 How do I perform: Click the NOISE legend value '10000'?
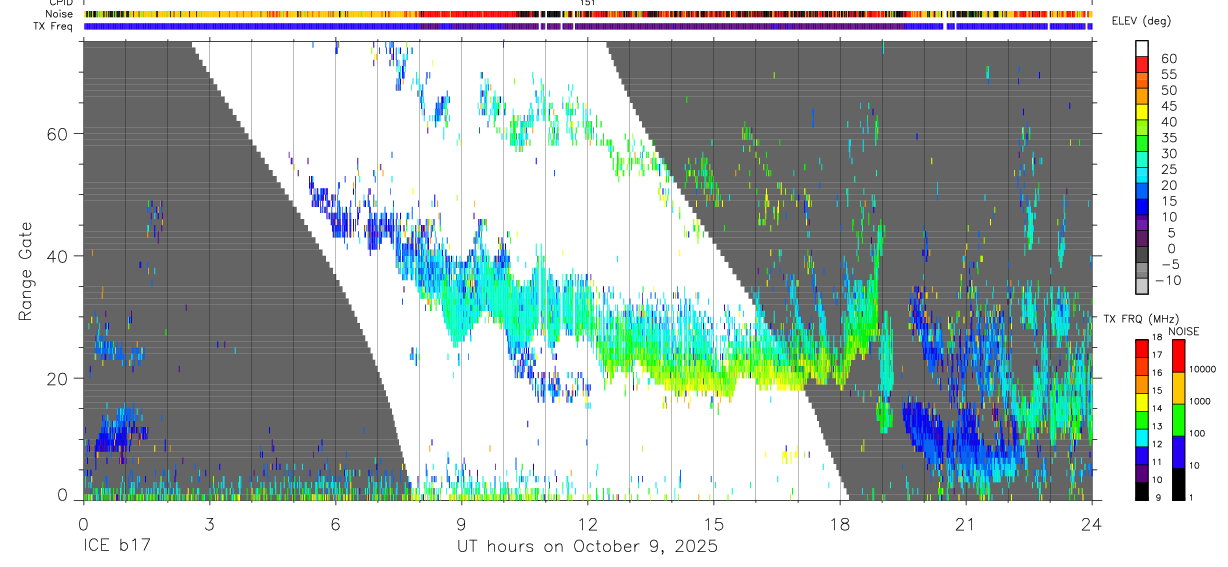1205,369
